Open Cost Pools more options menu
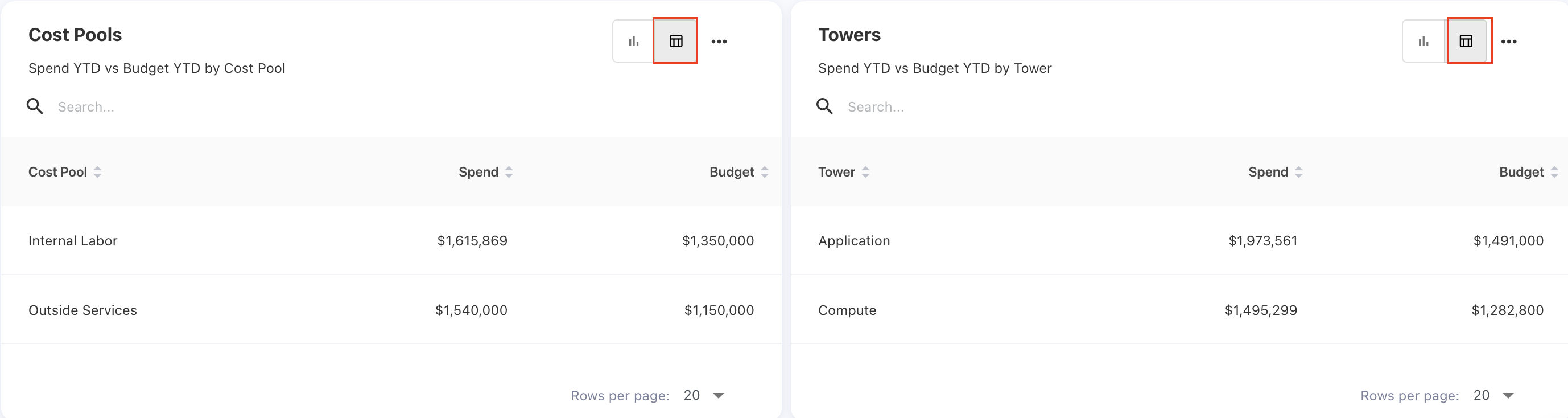This screenshot has width=1568, height=418. click(719, 42)
